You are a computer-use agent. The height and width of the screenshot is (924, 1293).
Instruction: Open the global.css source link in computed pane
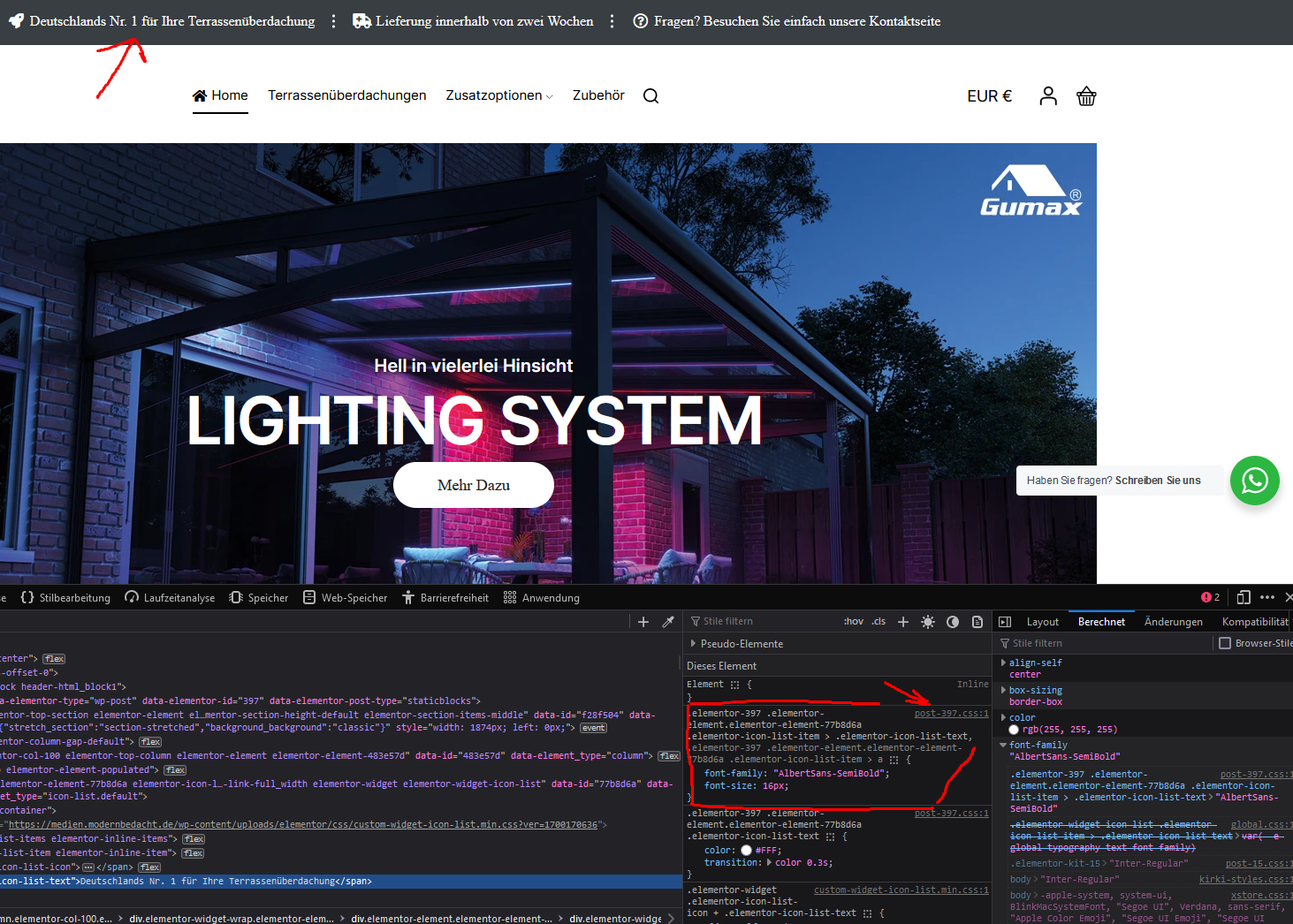pyautogui.click(x=1261, y=824)
